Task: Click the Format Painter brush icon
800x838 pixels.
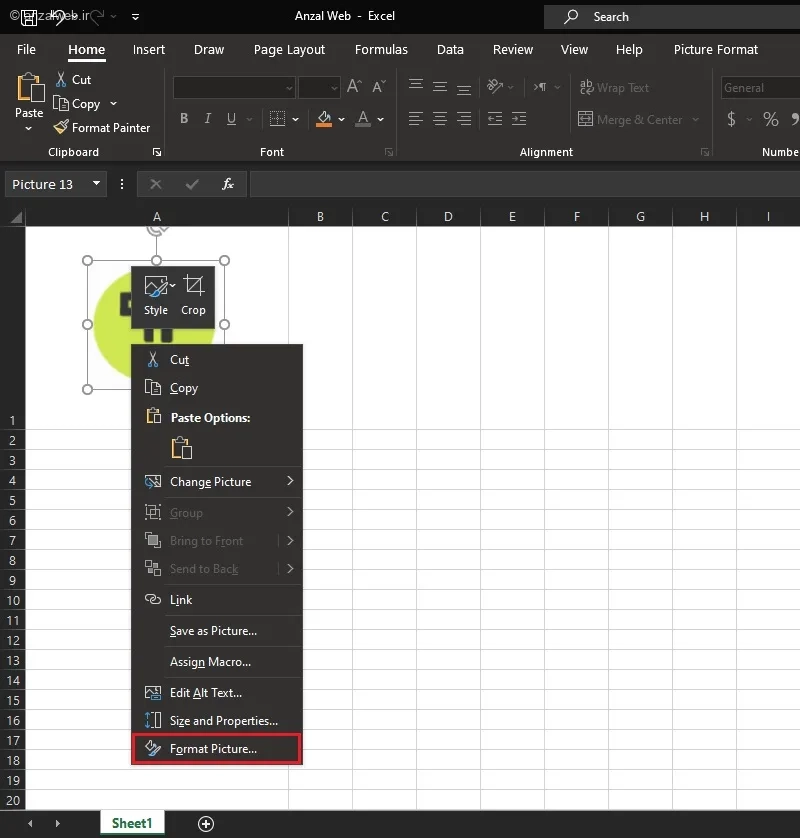Action: pos(61,127)
